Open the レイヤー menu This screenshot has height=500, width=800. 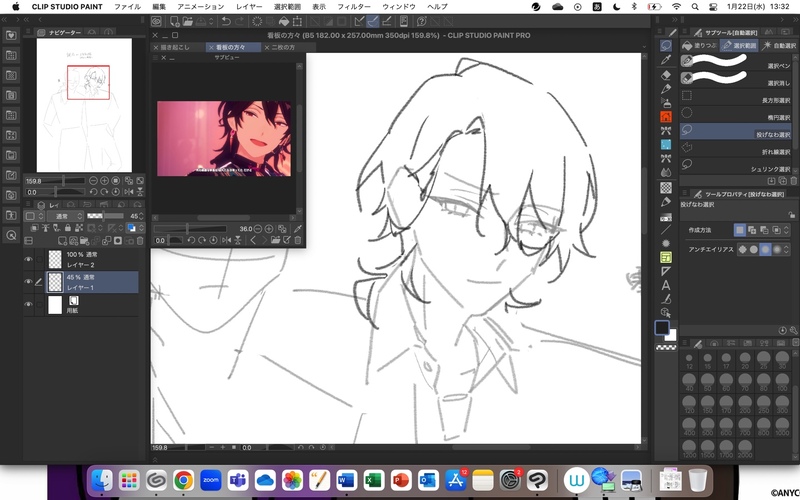point(249,7)
